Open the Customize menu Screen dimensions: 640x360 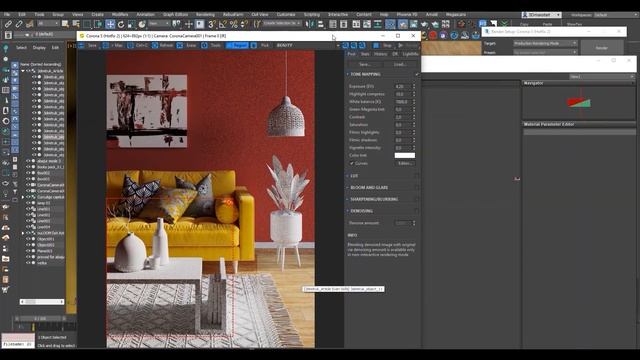click(x=286, y=15)
